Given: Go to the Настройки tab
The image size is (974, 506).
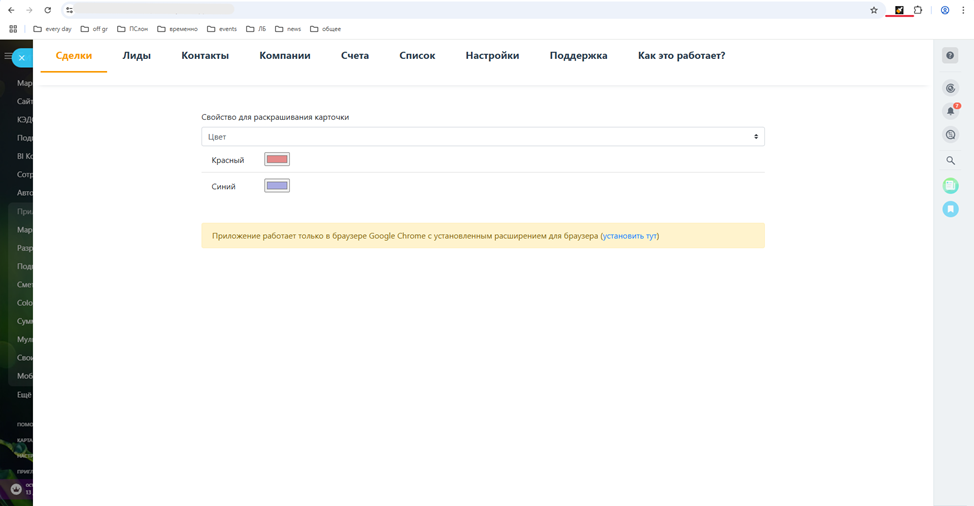Looking at the screenshot, I should point(492,56).
